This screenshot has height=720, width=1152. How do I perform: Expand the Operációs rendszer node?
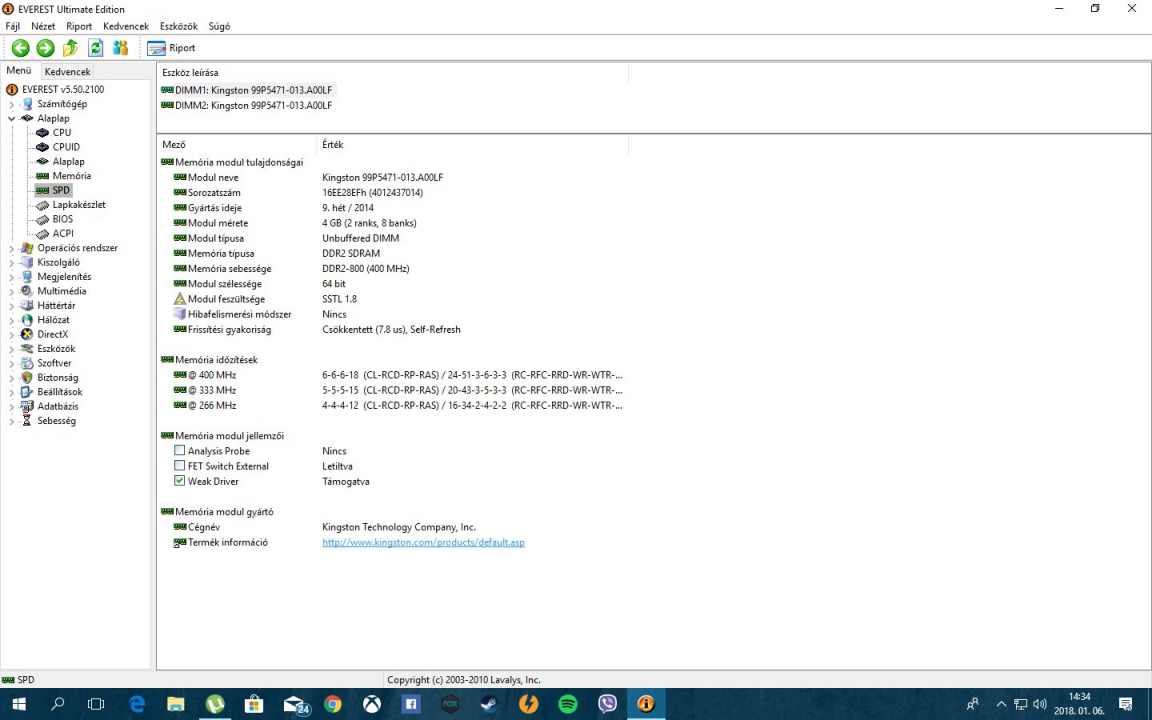pyautogui.click(x=12, y=248)
